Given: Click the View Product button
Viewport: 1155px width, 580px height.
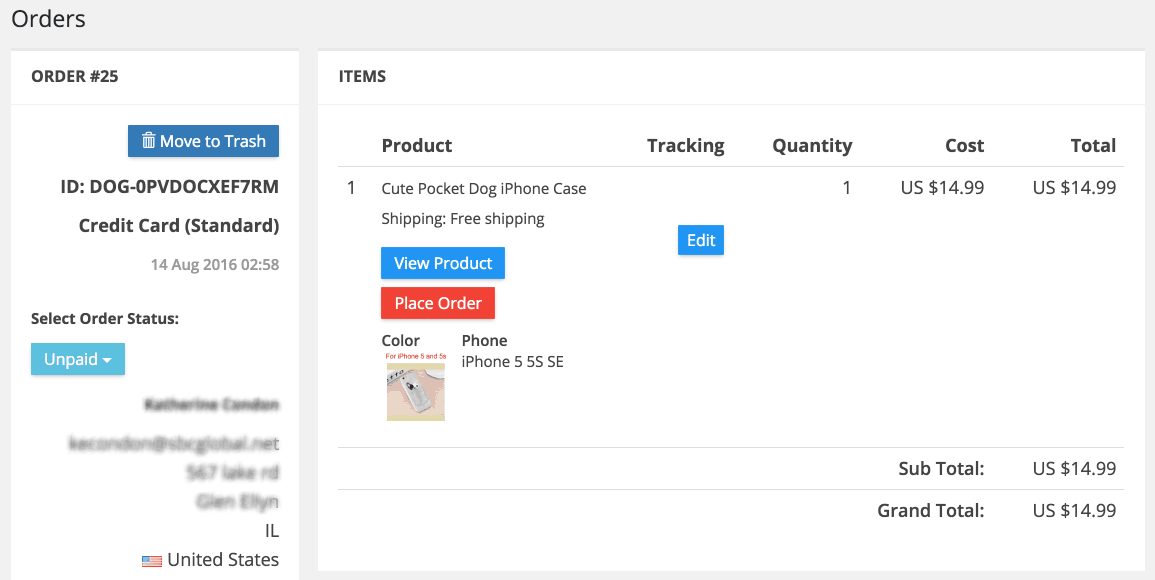Looking at the screenshot, I should coord(443,263).
